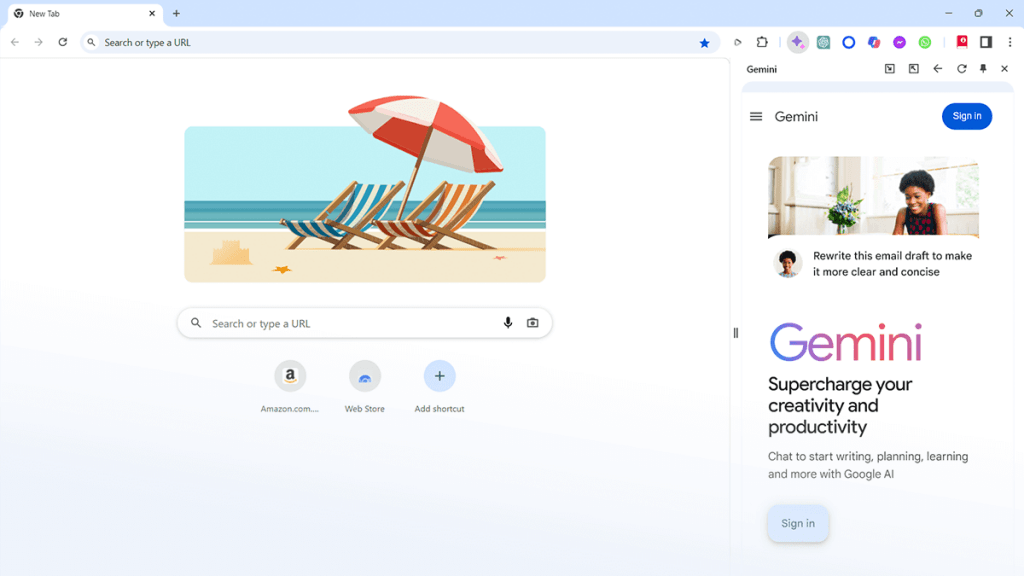Pin the Gemini side panel
1024x576 pixels.
coord(983,69)
